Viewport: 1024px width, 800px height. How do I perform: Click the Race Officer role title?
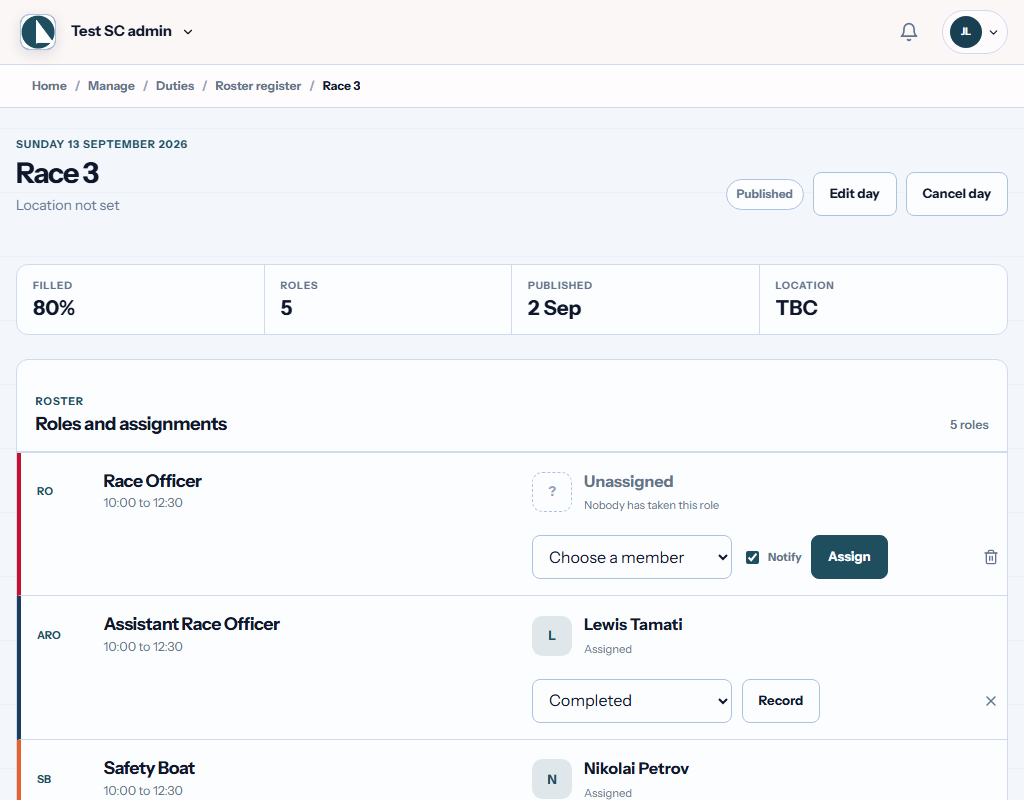click(152, 481)
